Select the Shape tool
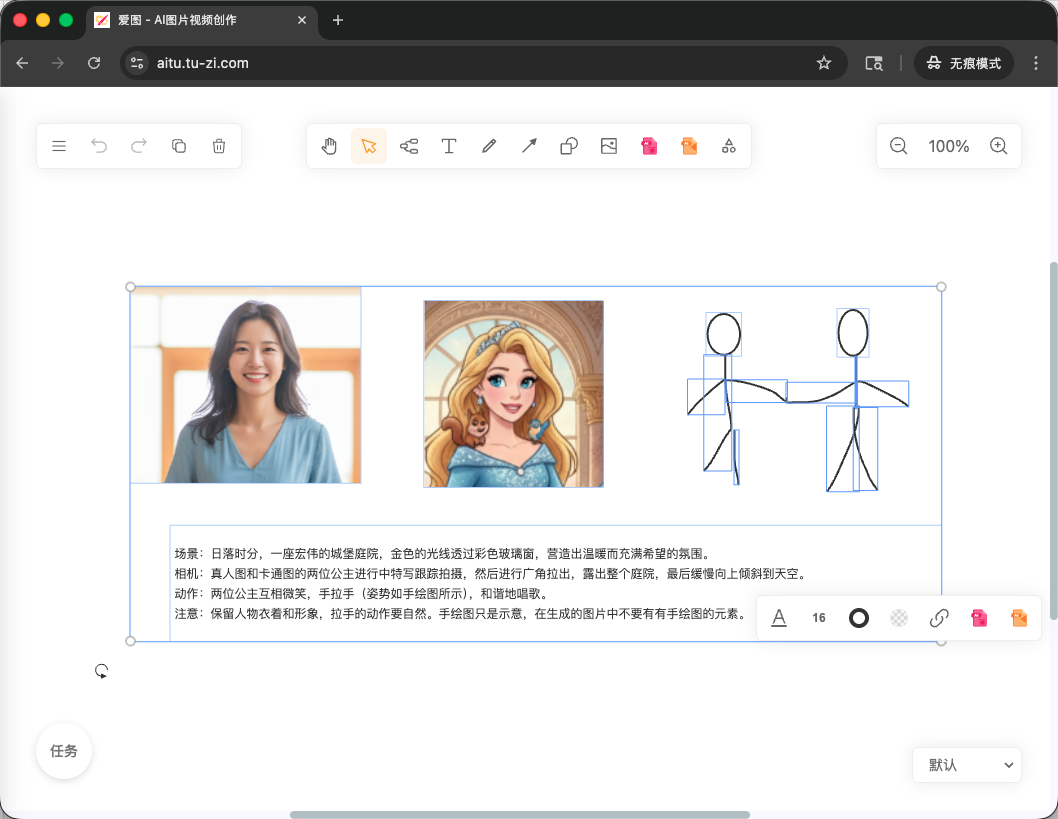Viewport: 1058px width, 819px height. coord(569,146)
